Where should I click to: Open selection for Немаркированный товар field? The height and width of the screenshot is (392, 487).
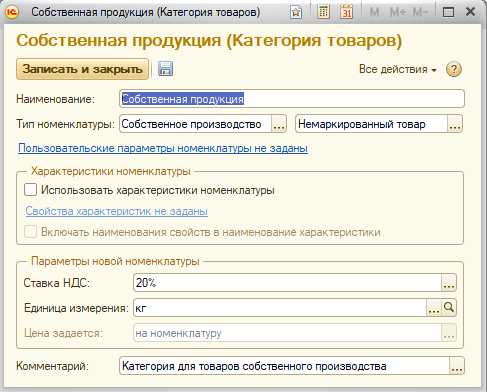click(x=455, y=124)
